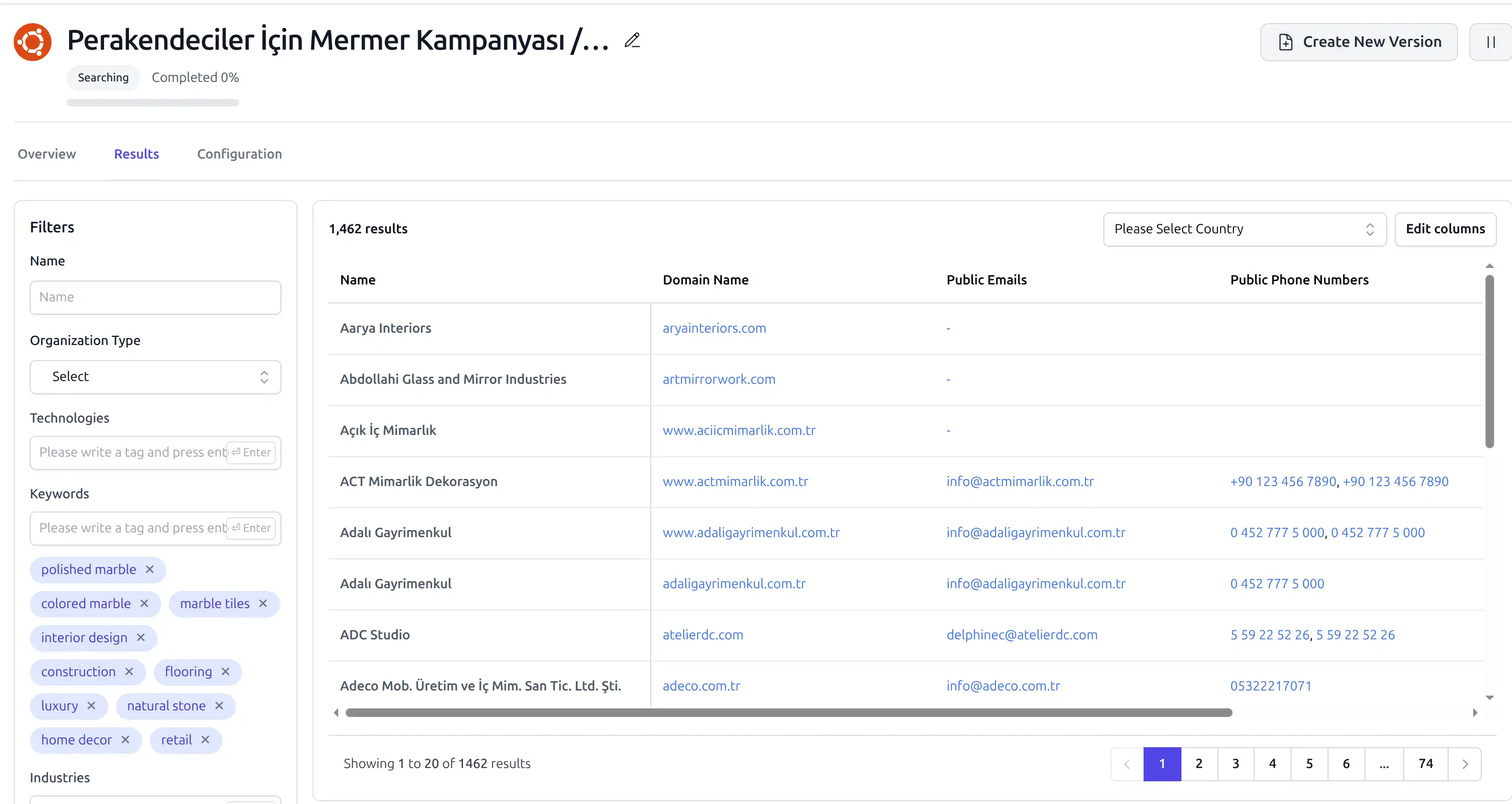Screen dimensions: 1512x804
Task: Open the Organization Type Select dropdown
Action: pyautogui.click(x=156, y=377)
